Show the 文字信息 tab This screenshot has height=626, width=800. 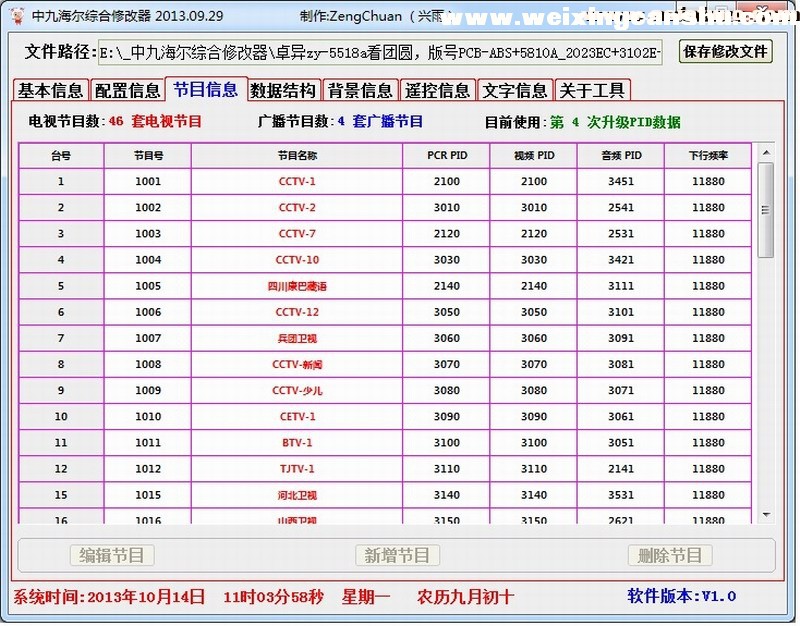click(x=515, y=91)
